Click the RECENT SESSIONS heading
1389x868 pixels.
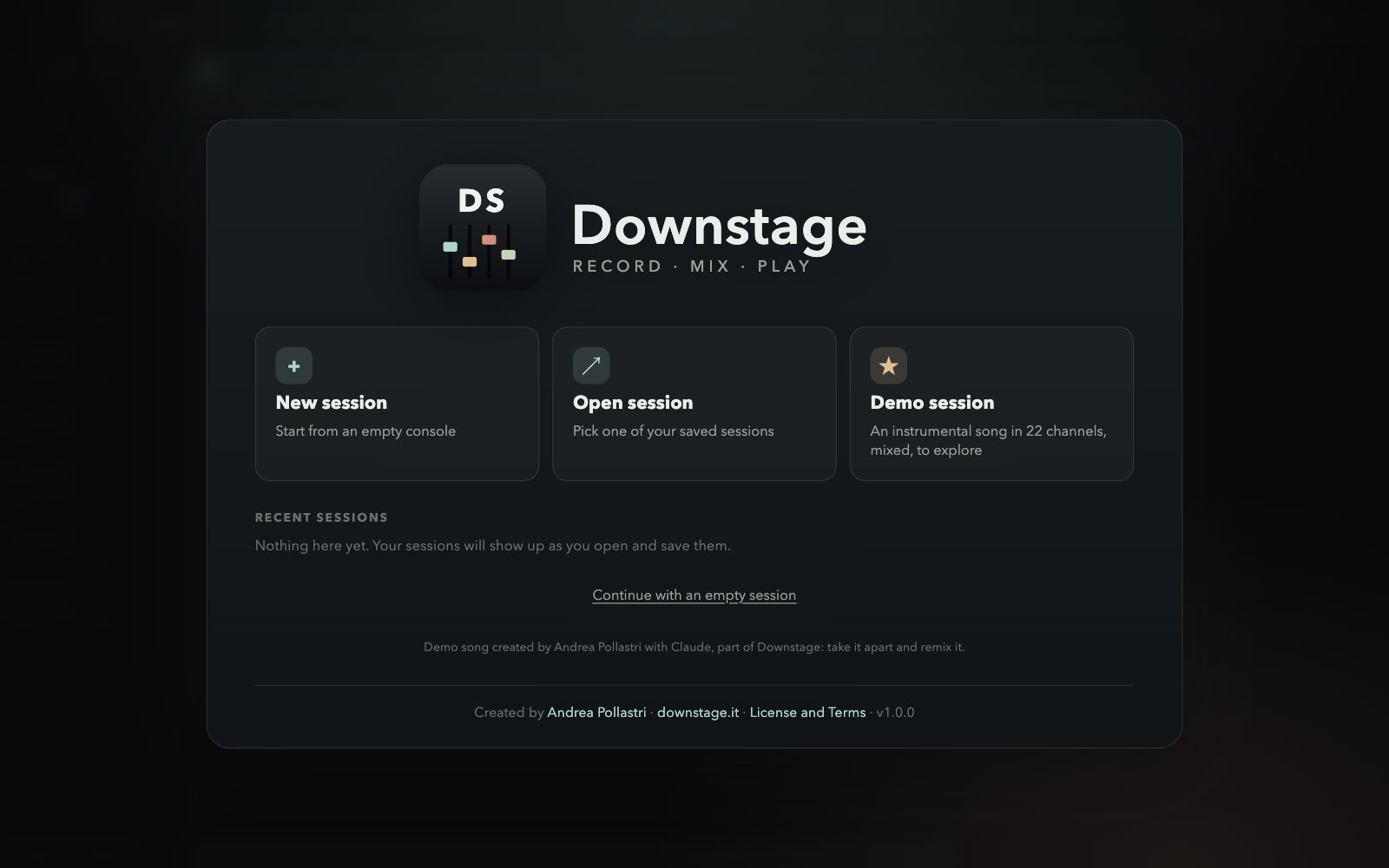(x=321, y=517)
